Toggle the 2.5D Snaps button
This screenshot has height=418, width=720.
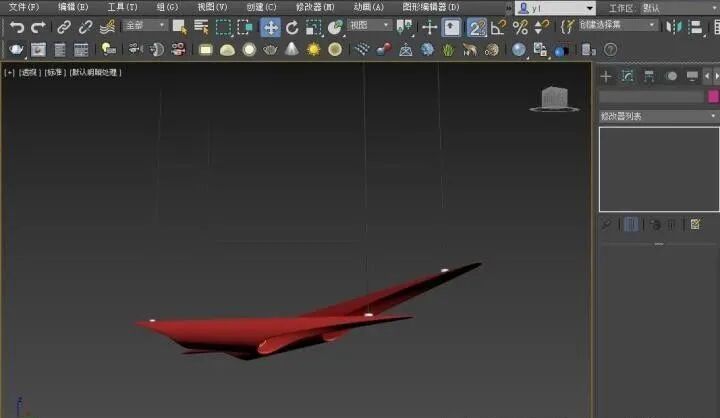pyautogui.click(x=477, y=28)
